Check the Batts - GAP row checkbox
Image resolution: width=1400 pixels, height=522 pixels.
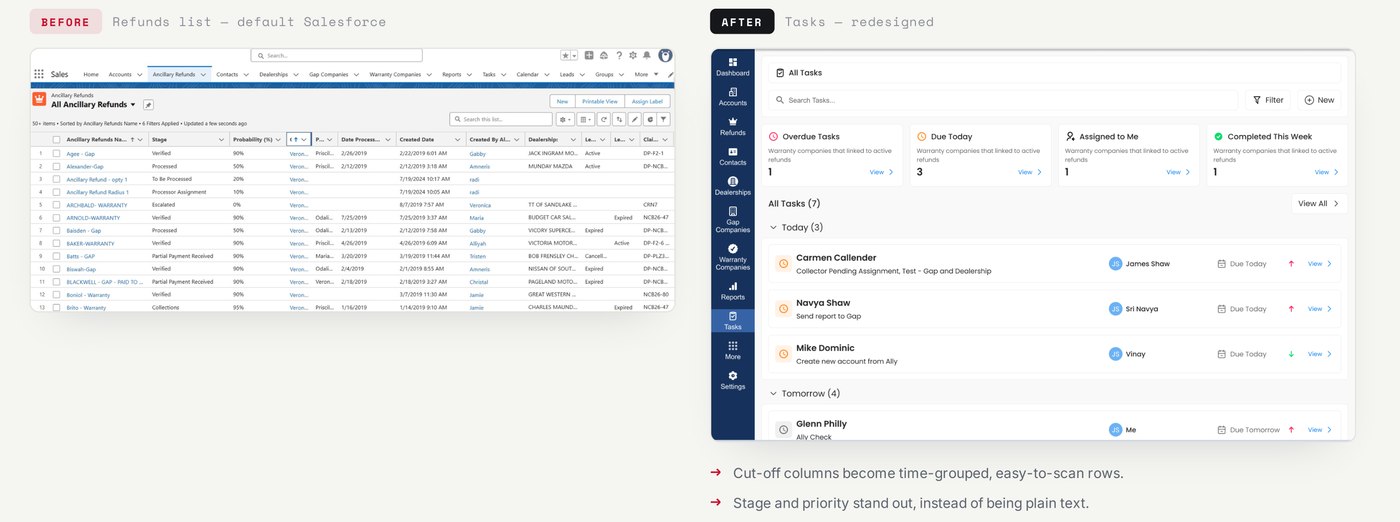point(56,256)
